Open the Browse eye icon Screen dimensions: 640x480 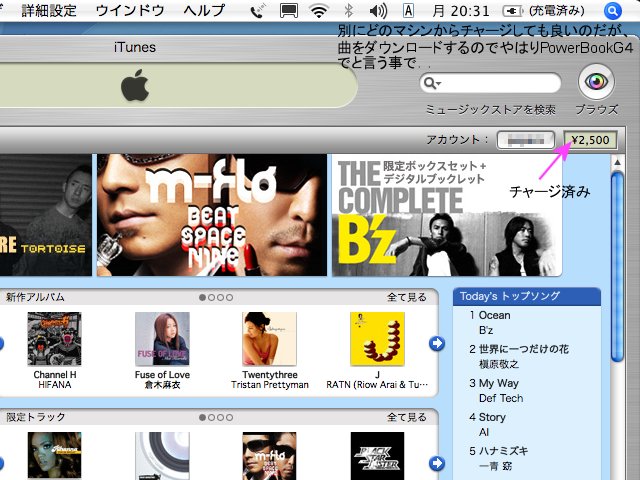click(x=596, y=82)
